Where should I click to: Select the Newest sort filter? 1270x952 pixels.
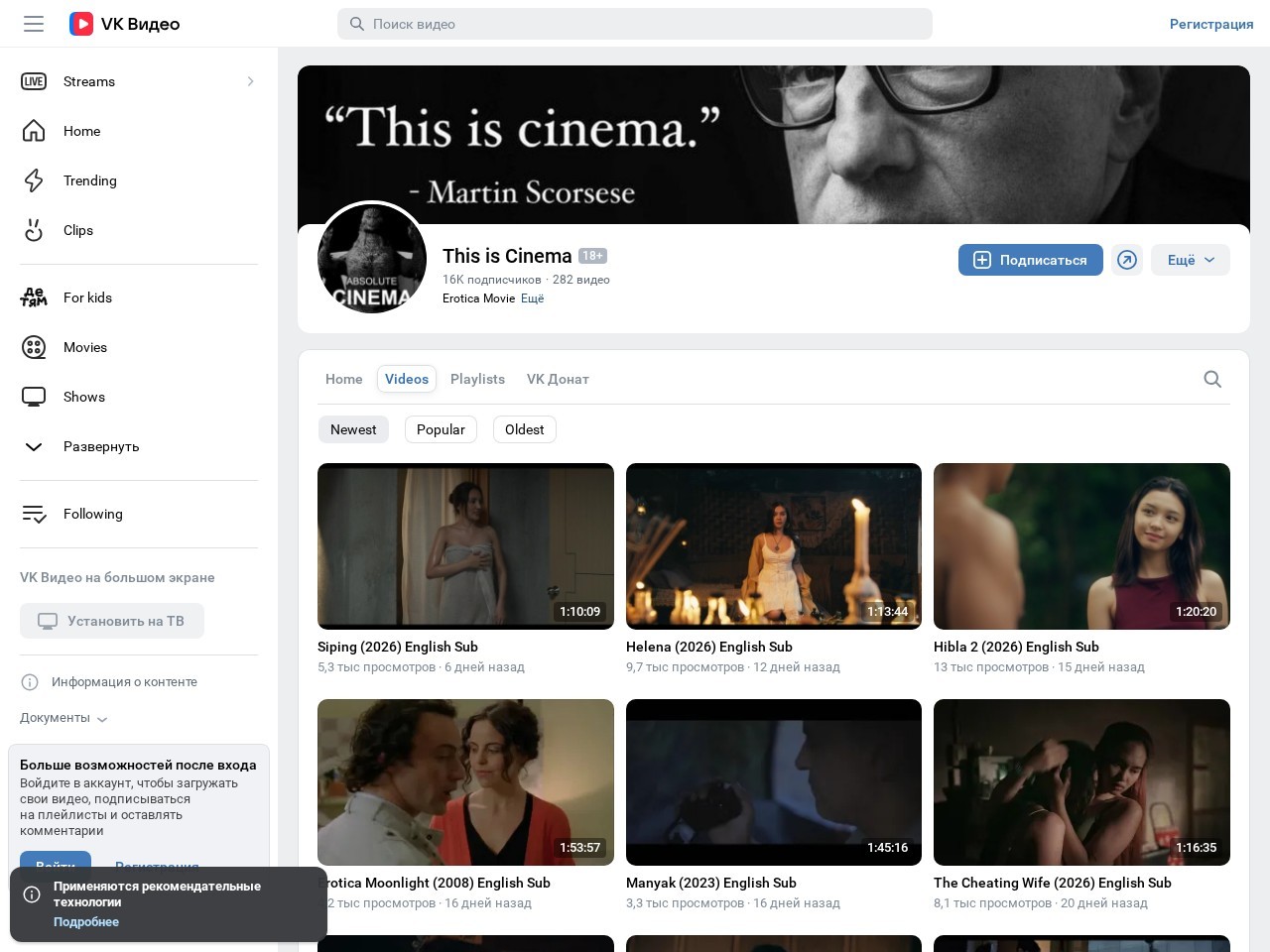point(353,429)
